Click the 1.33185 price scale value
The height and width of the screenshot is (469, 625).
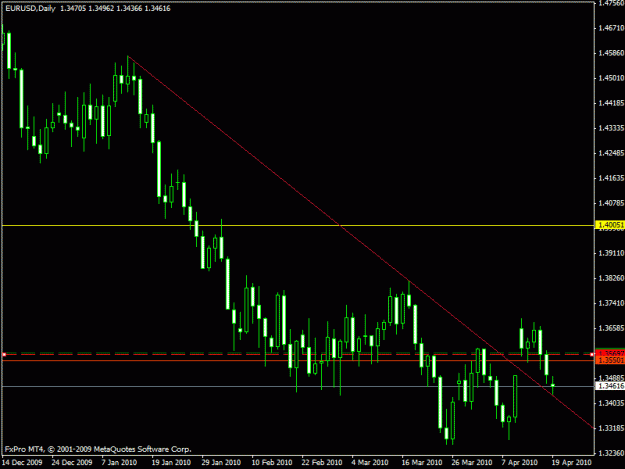tap(611, 428)
